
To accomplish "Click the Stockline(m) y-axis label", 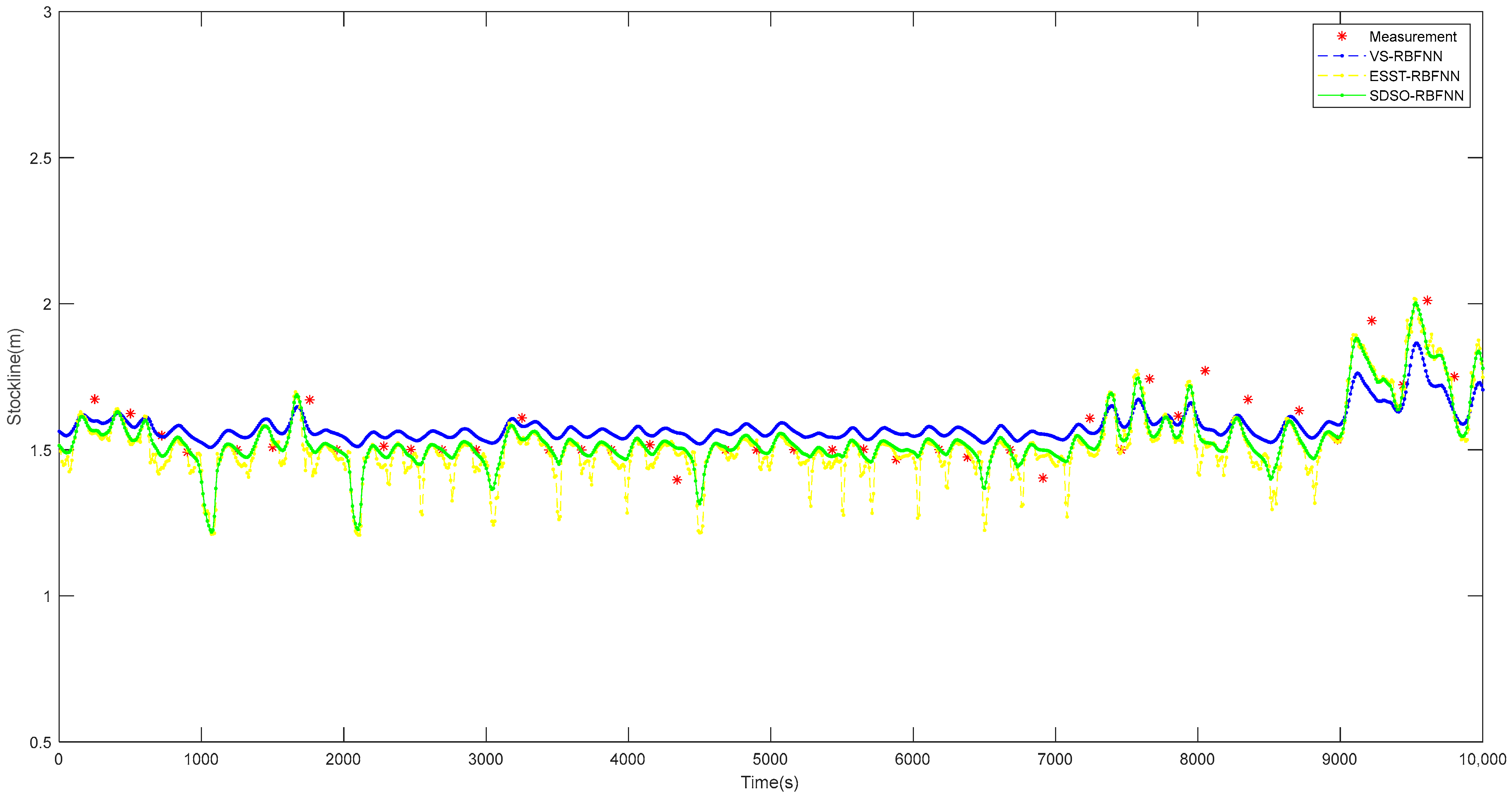I will pyautogui.click(x=14, y=376).
